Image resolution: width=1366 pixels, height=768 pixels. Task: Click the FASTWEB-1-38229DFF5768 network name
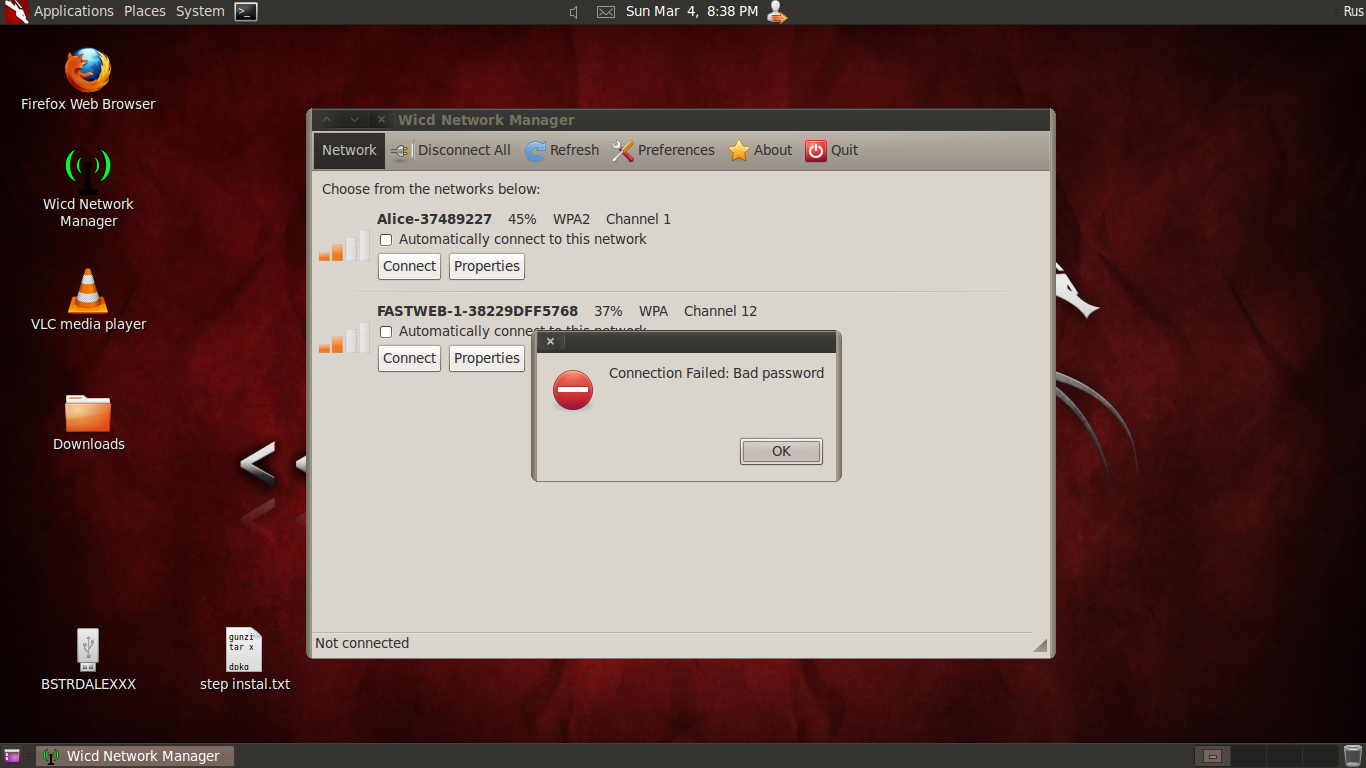coord(477,311)
